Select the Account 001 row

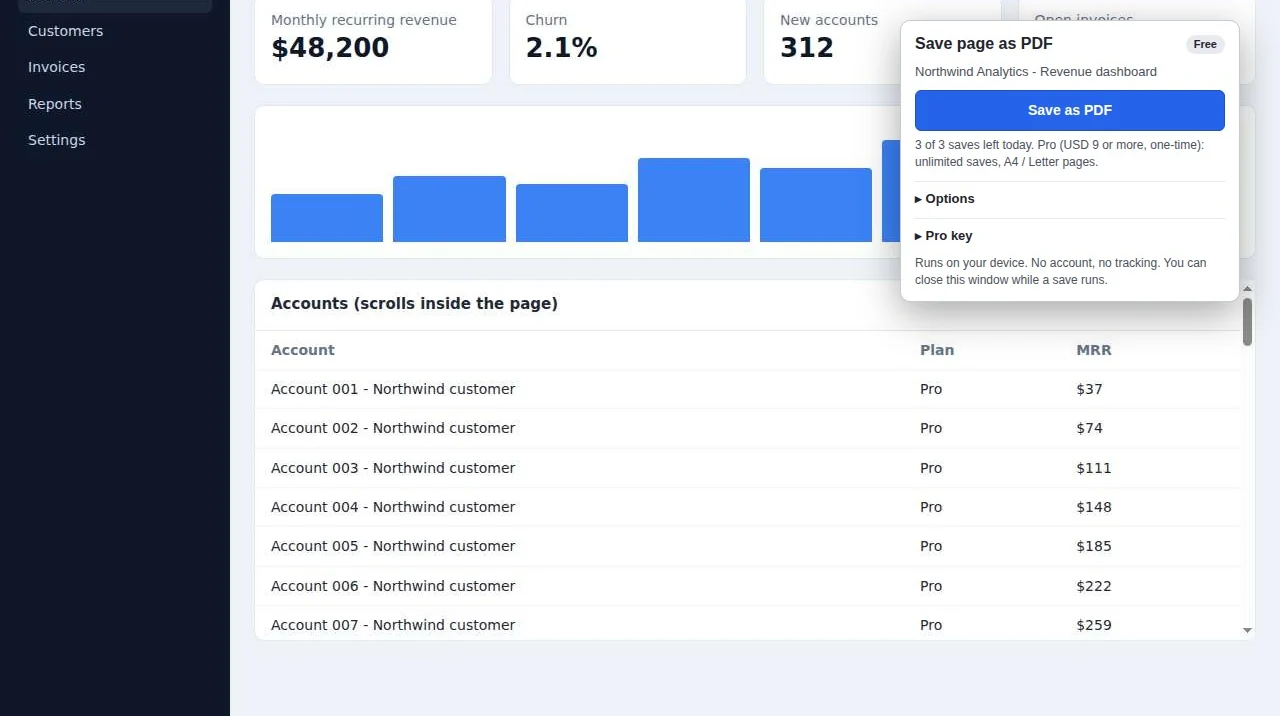click(x=748, y=389)
